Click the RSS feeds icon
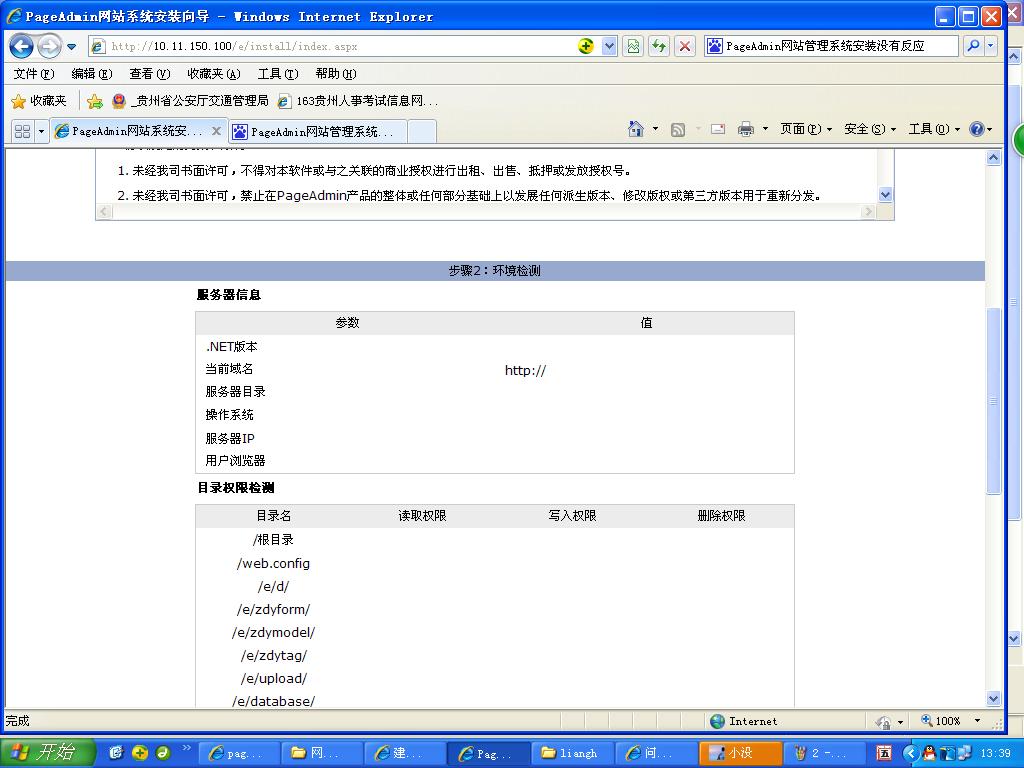1024x768 pixels. click(678, 129)
